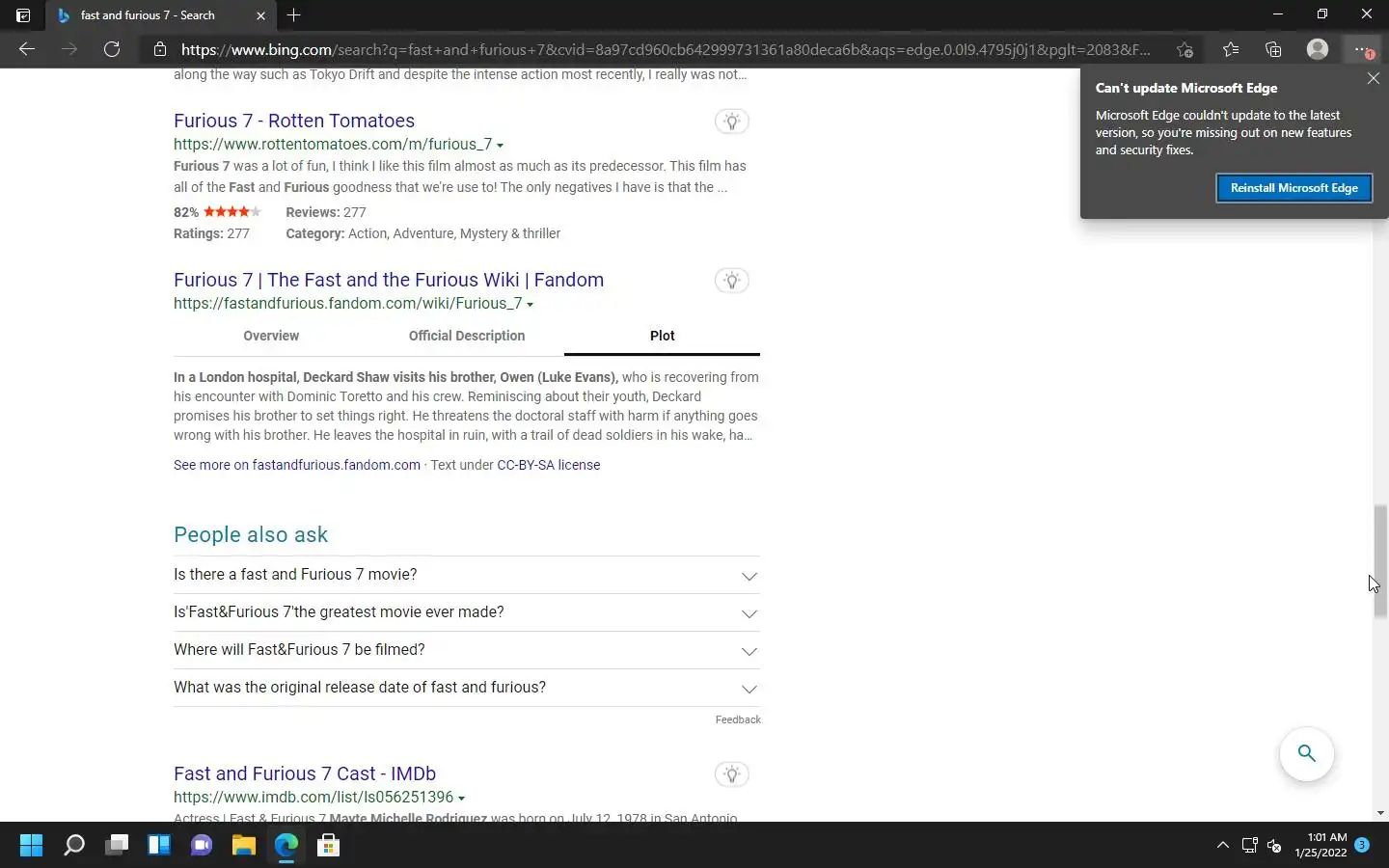Show hidden system tray icons
This screenshot has height=868, width=1389.
point(1223,846)
